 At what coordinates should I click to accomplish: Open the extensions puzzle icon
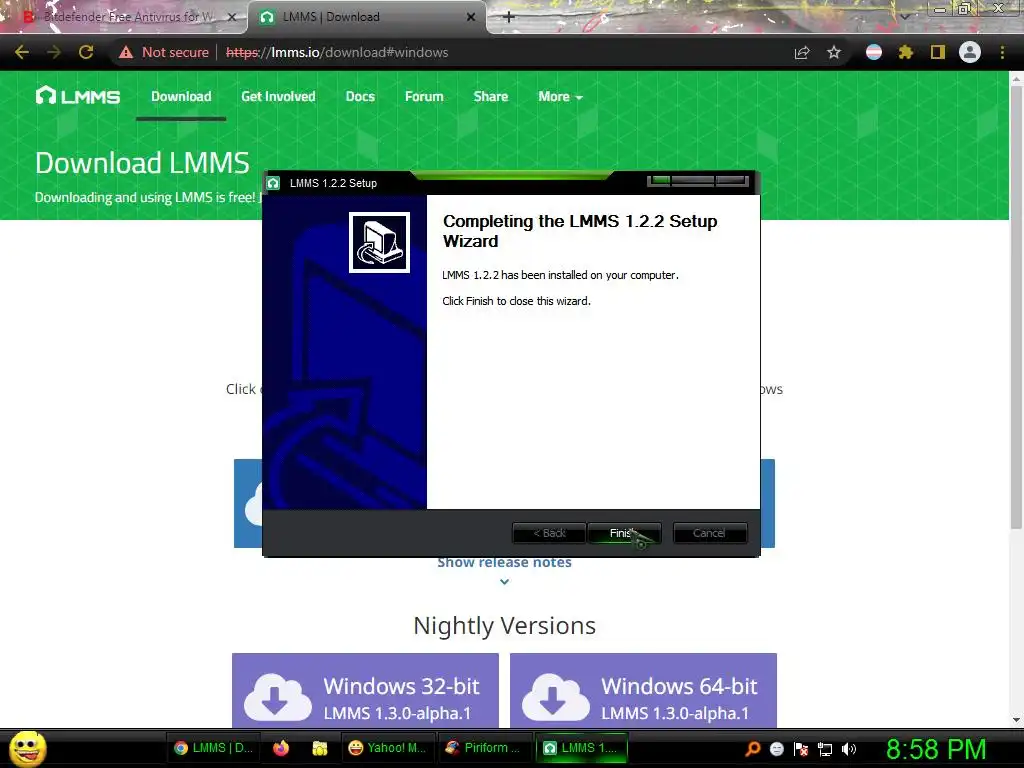(x=905, y=52)
